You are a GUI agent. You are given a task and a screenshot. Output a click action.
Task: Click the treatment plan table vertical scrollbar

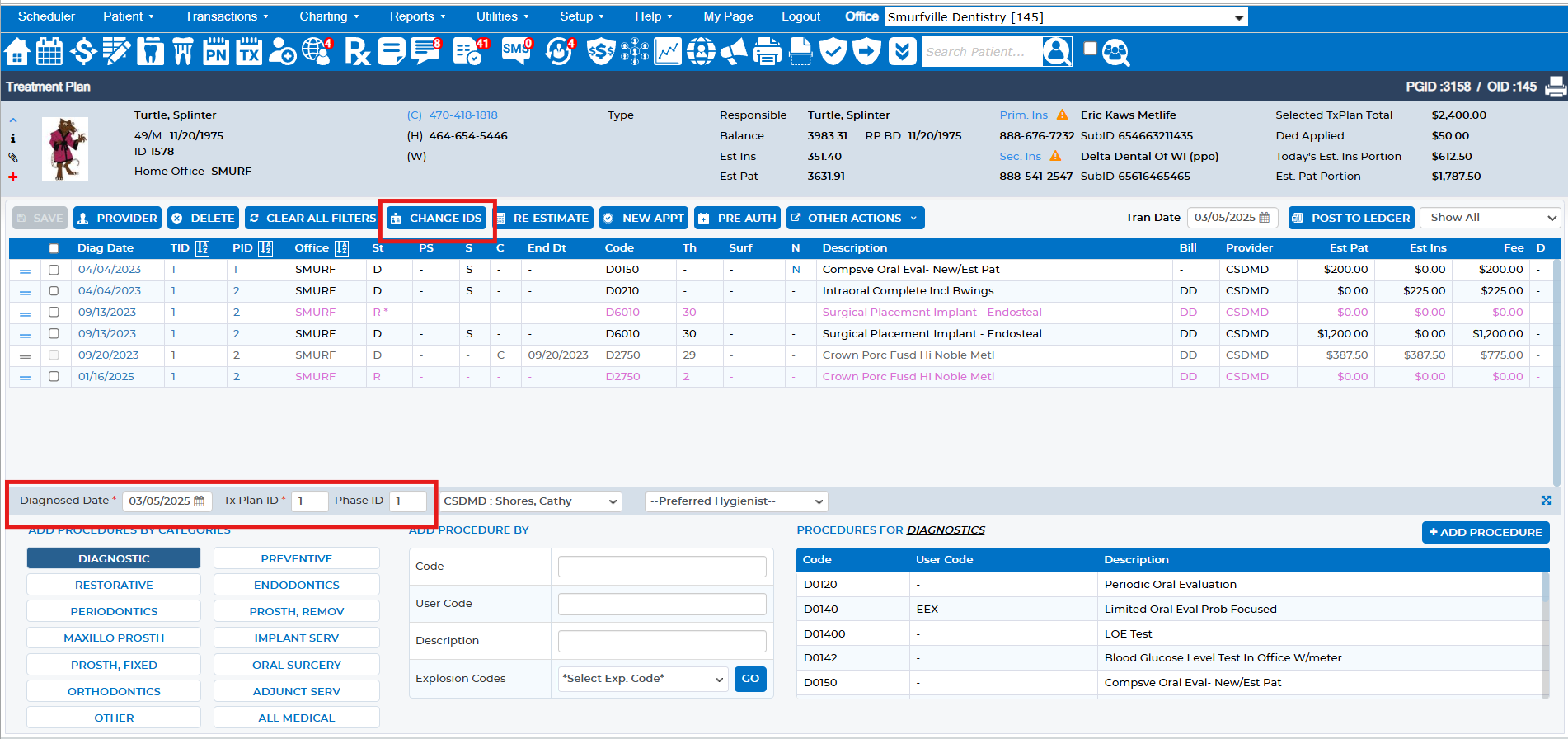coord(1556,371)
